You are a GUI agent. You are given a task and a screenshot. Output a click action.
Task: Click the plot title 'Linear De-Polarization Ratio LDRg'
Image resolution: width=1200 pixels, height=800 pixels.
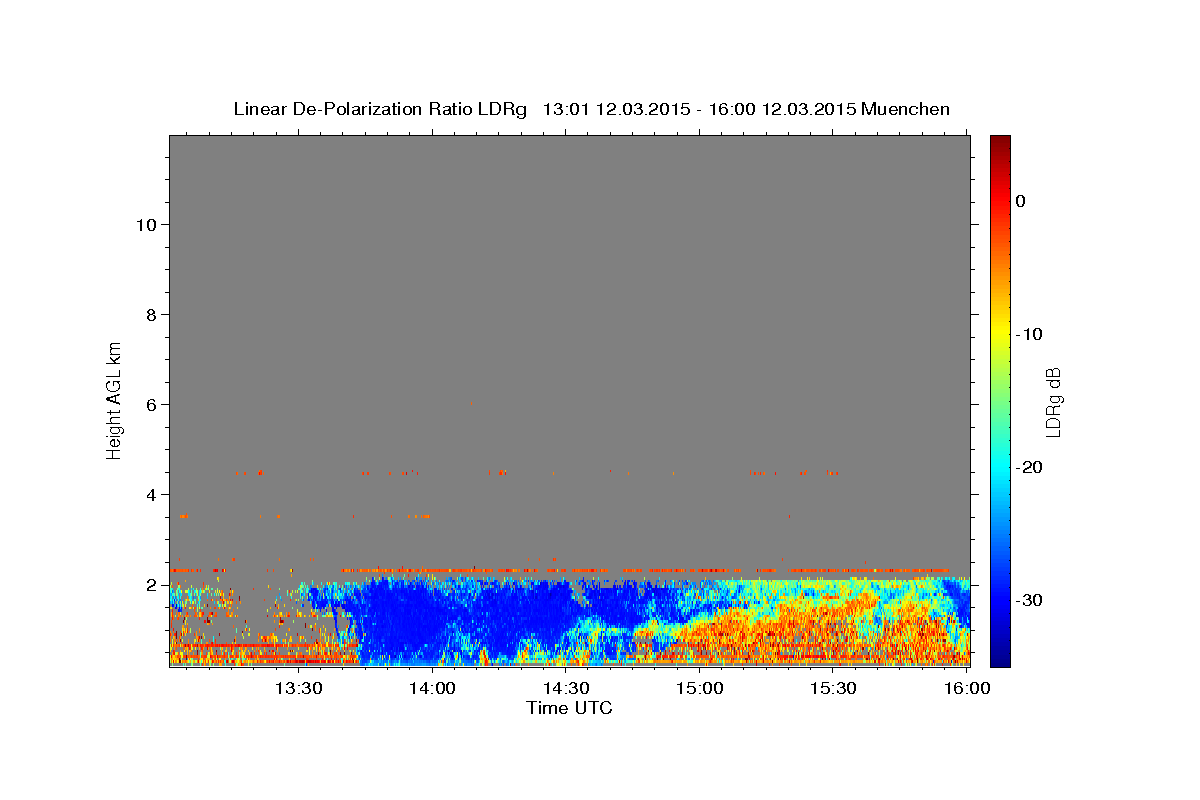coord(380,109)
